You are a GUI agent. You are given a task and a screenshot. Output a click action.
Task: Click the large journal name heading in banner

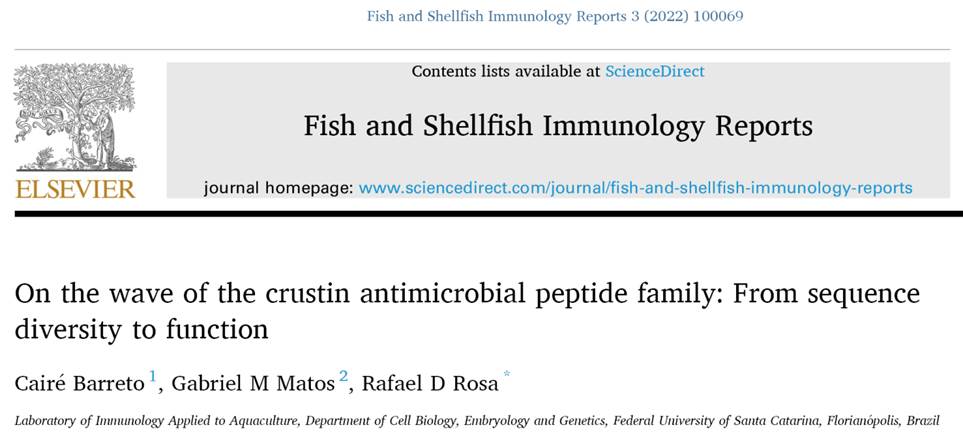click(558, 126)
